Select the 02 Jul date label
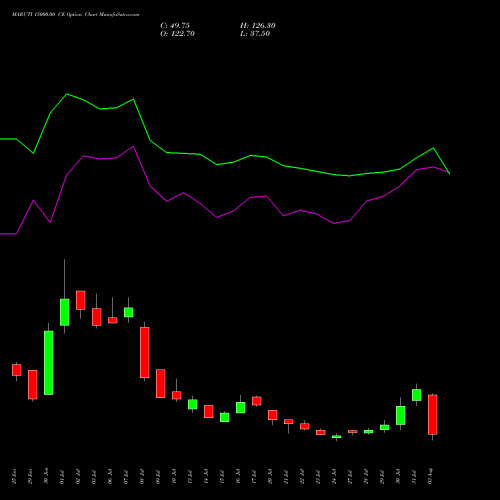This screenshot has height=500, width=500. click(x=78, y=476)
